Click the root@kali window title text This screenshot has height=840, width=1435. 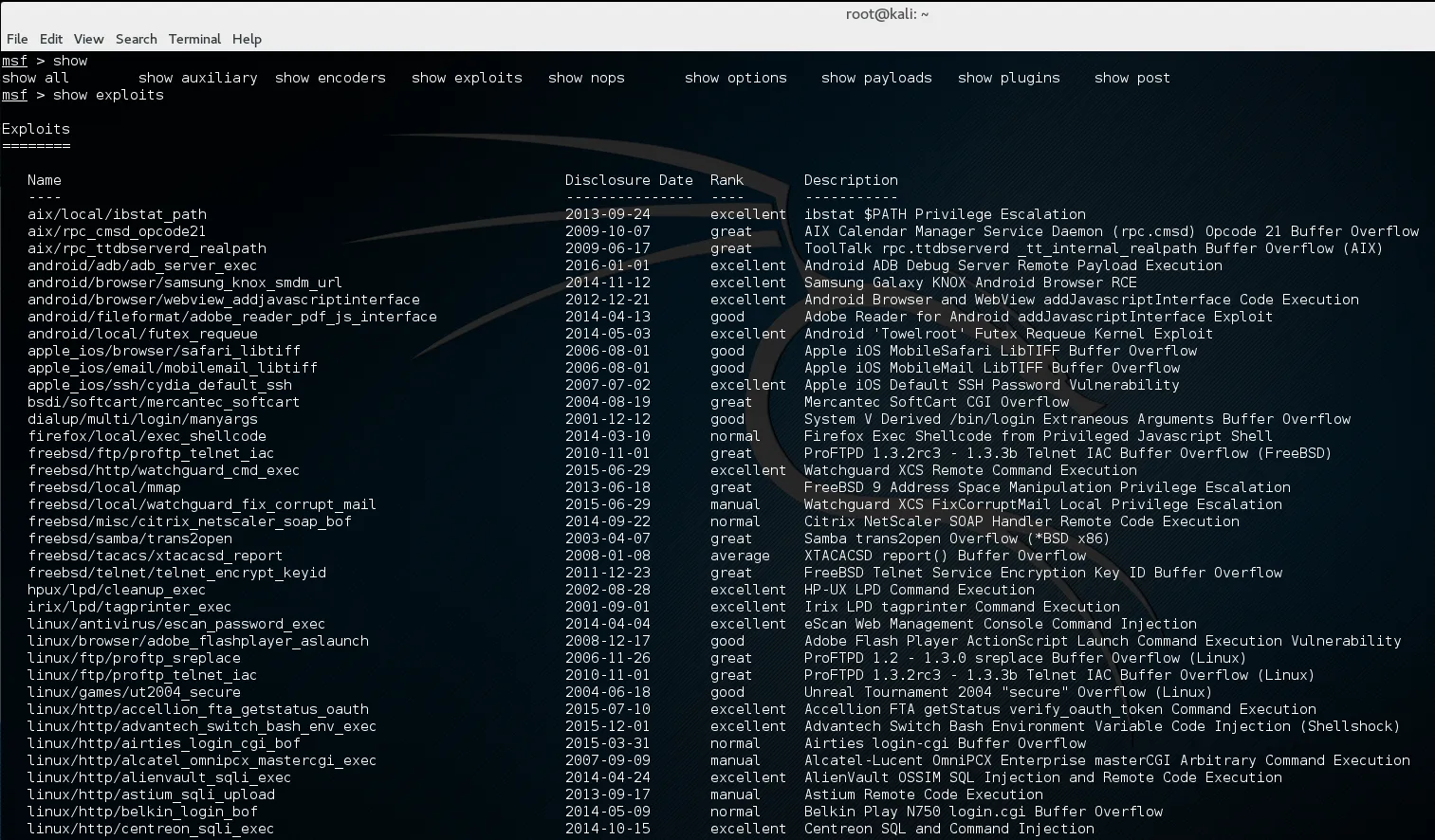pos(888,14)
